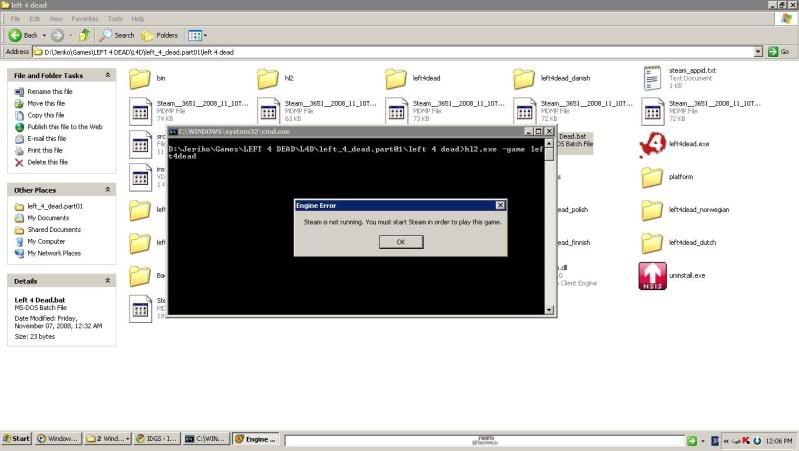Viewport: 799px width, 451px height.
Task: Switch to Engine Error taskbar button
Action: click(x=255, y=439)
